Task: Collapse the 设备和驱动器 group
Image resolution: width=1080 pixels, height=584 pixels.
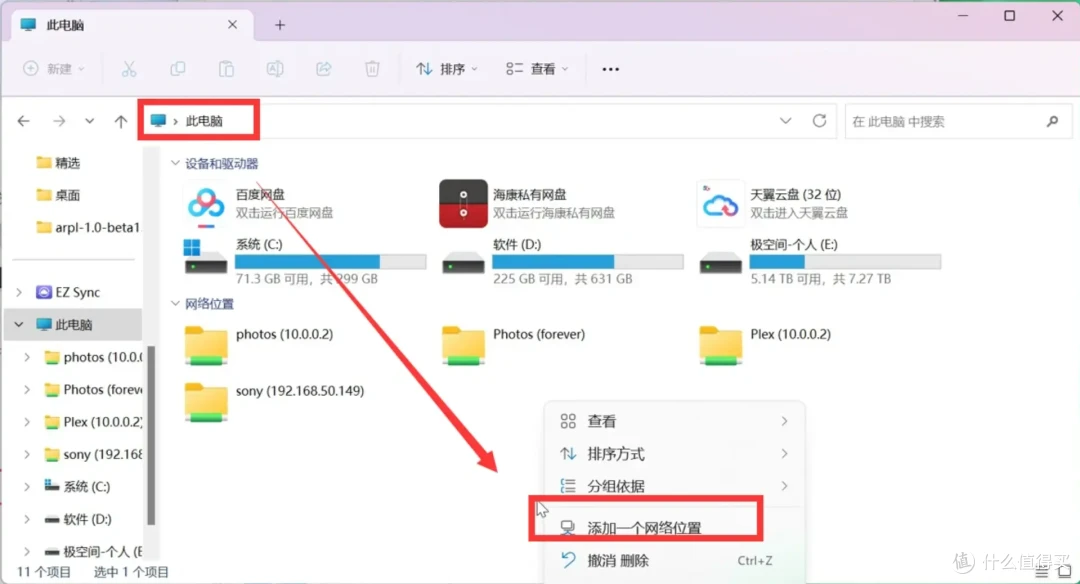Action: click(x=175, y=163)
